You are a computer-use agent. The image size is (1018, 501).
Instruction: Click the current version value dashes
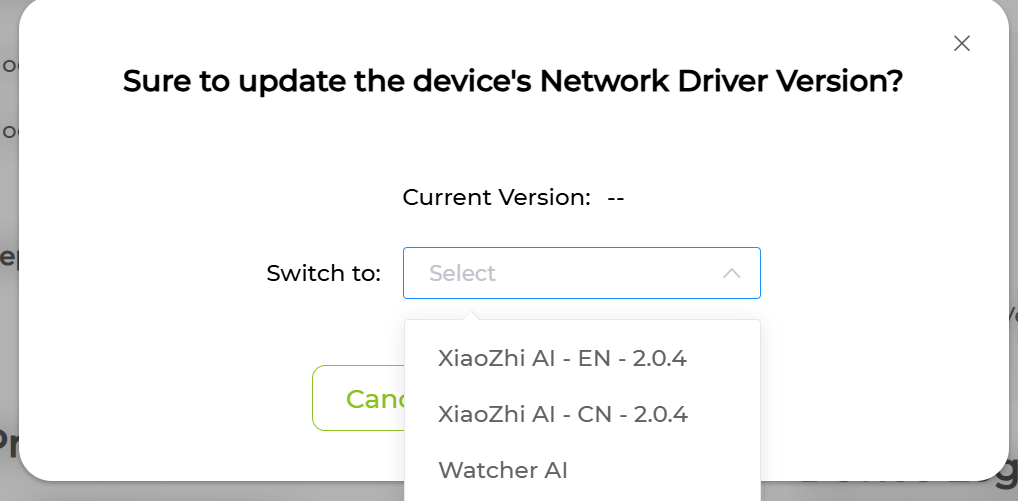[x=616, y=198]
